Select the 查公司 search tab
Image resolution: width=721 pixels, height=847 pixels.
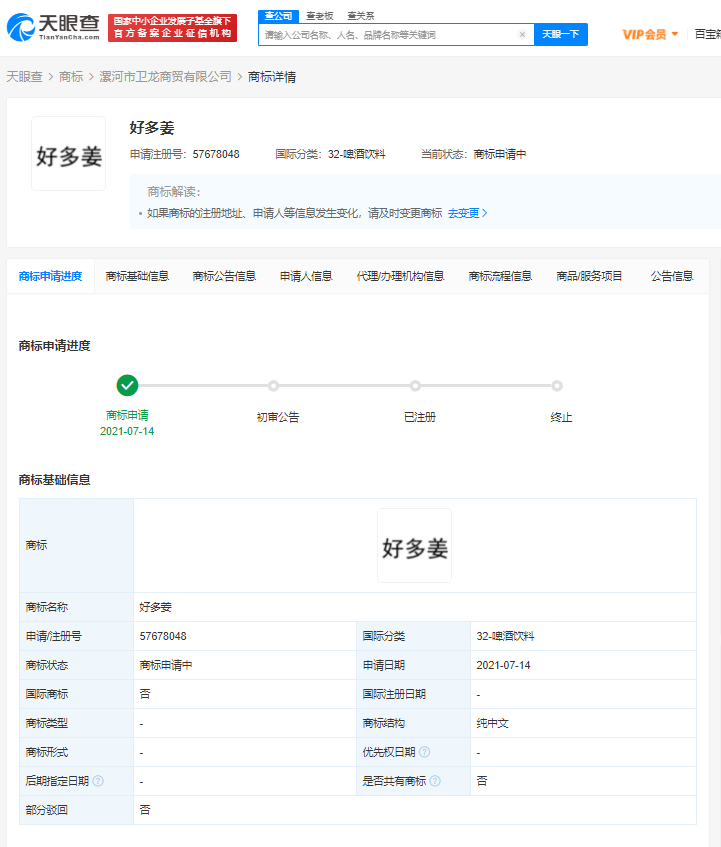click(278, 16)
